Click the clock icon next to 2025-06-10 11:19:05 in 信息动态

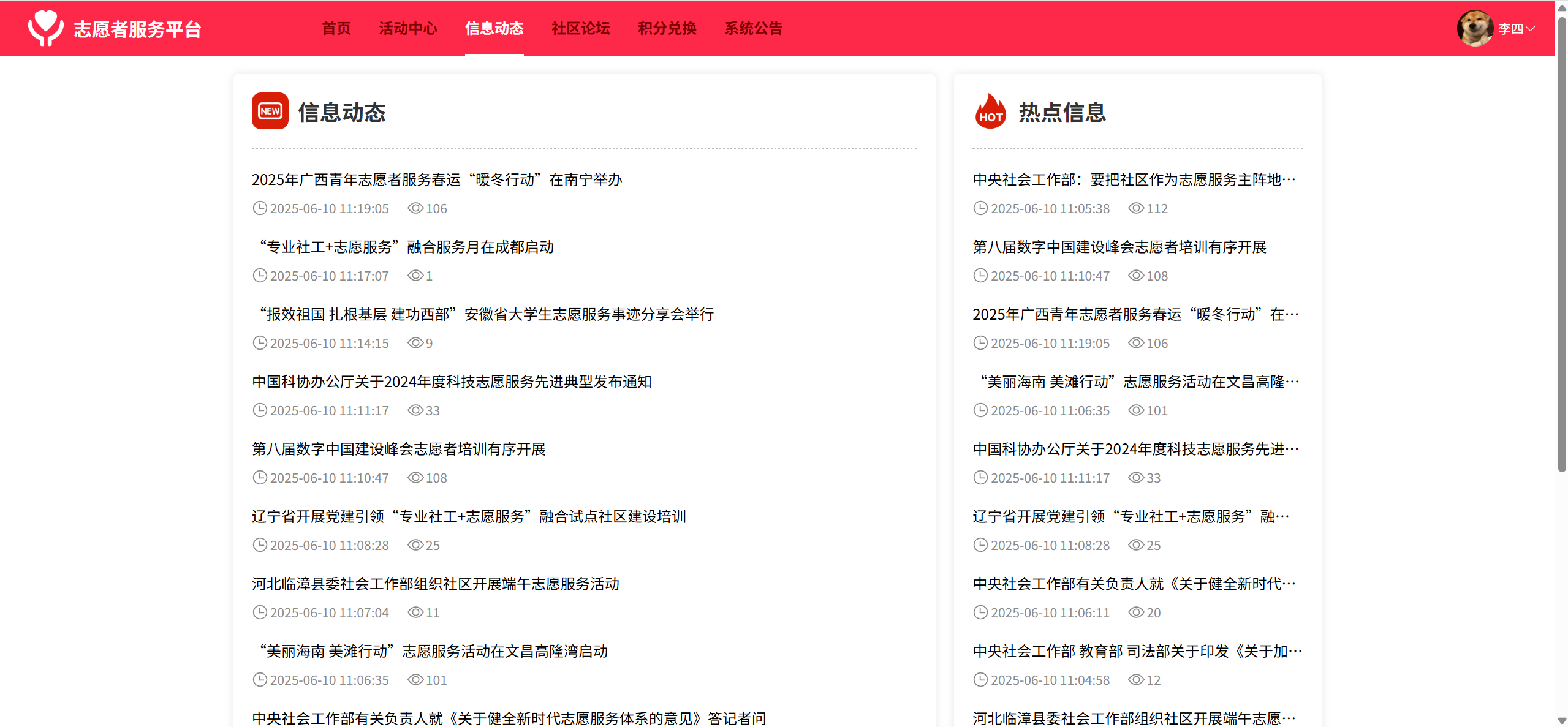coord(260,208)
